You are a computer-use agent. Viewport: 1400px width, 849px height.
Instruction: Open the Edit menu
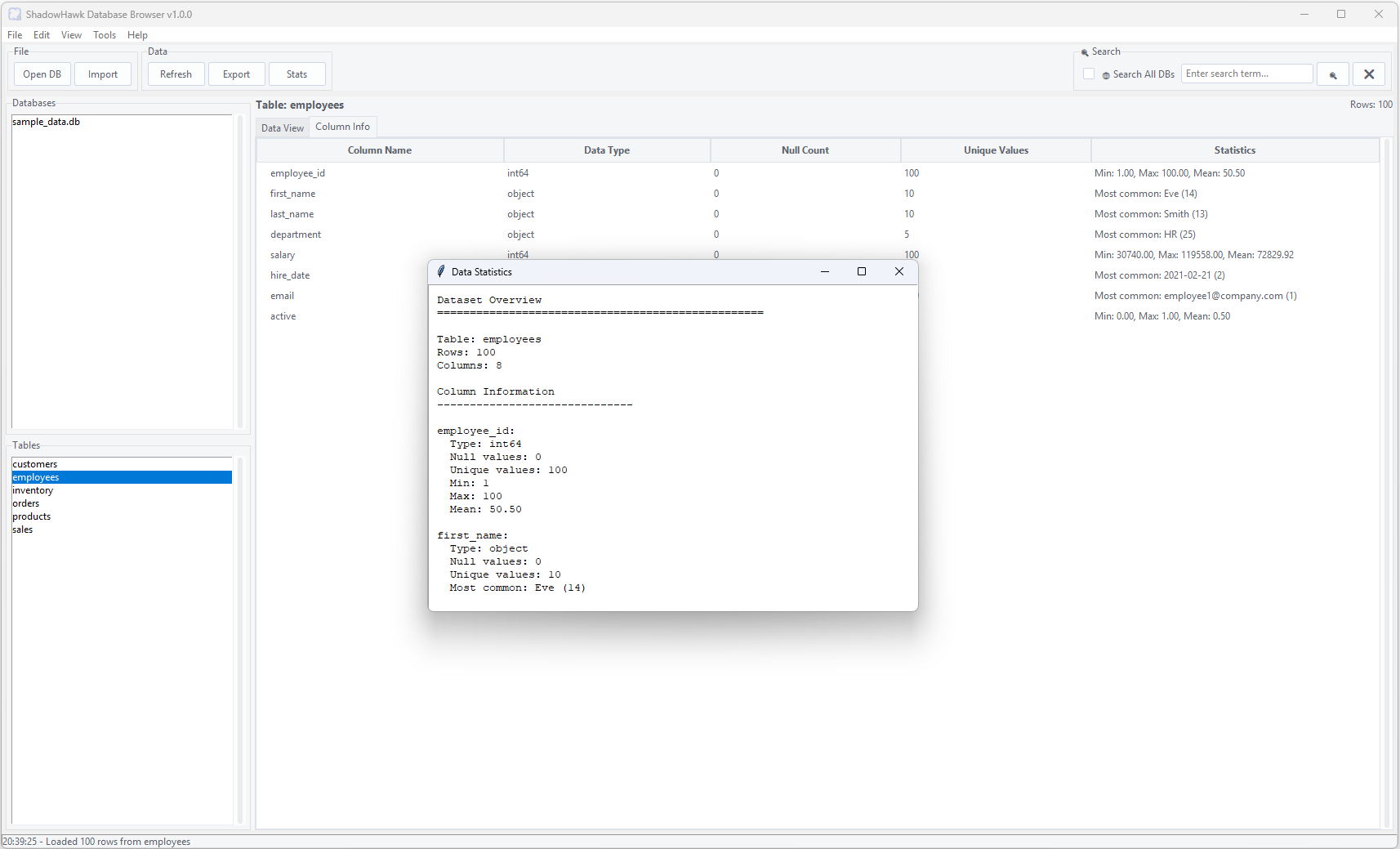(42, 35)
